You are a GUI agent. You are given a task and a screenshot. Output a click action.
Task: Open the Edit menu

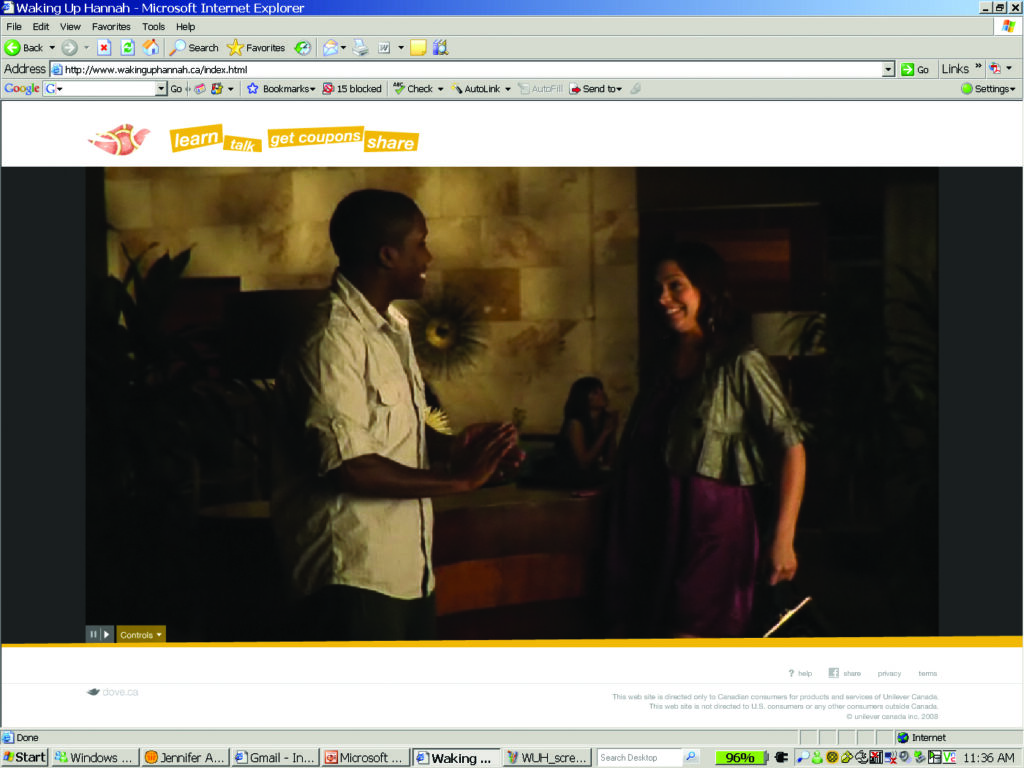(x=40, y=27)
